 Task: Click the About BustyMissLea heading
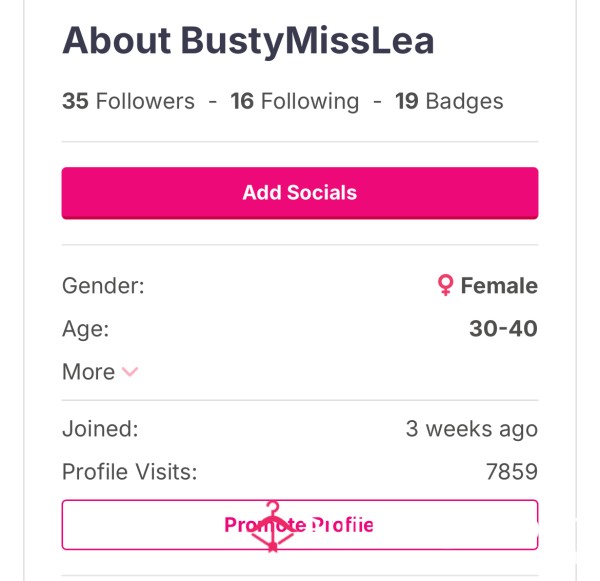click(x=248, y=41)
